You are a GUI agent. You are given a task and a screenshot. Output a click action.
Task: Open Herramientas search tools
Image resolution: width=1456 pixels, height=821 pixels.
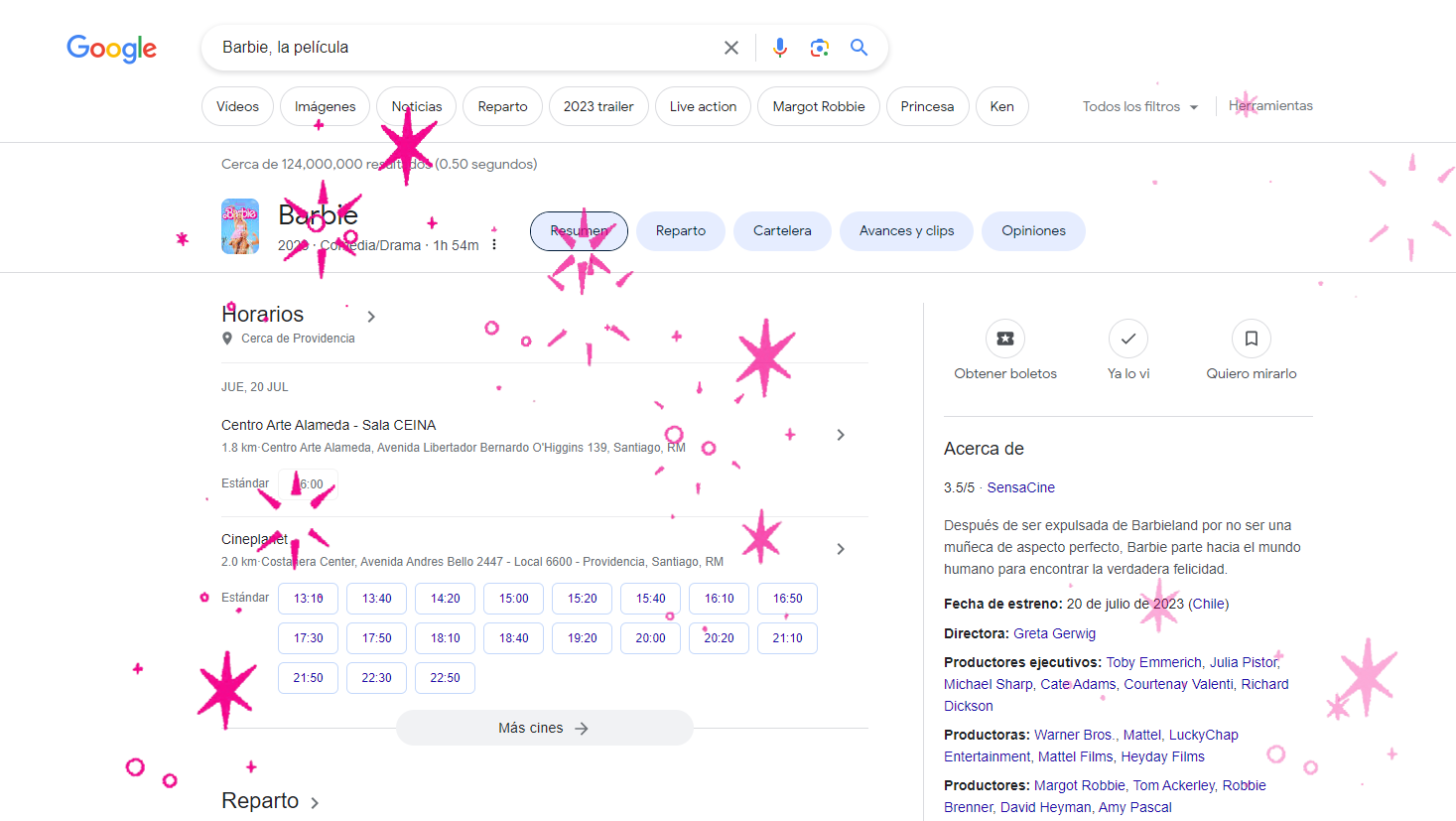click(x=1270, y=105)
